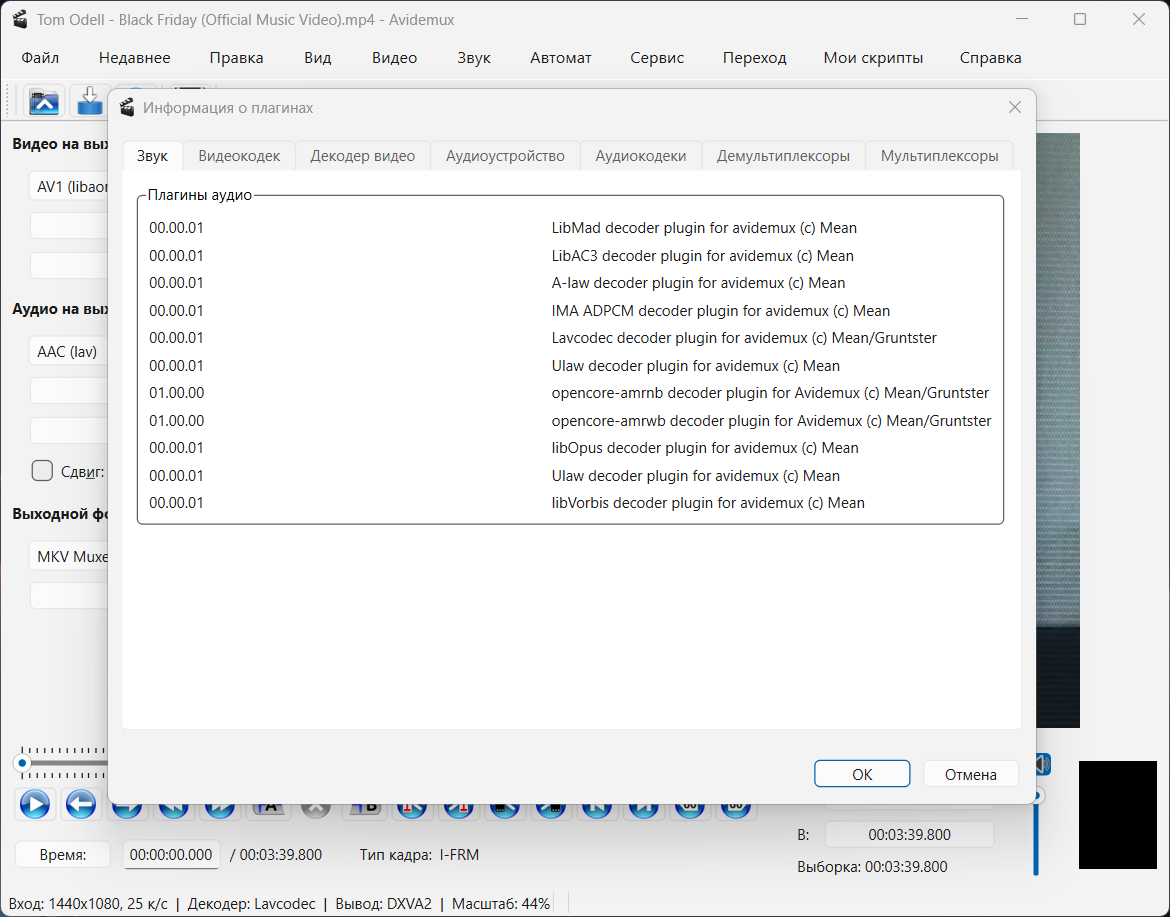Switch to the Видеокодек tab

[239, 156]
